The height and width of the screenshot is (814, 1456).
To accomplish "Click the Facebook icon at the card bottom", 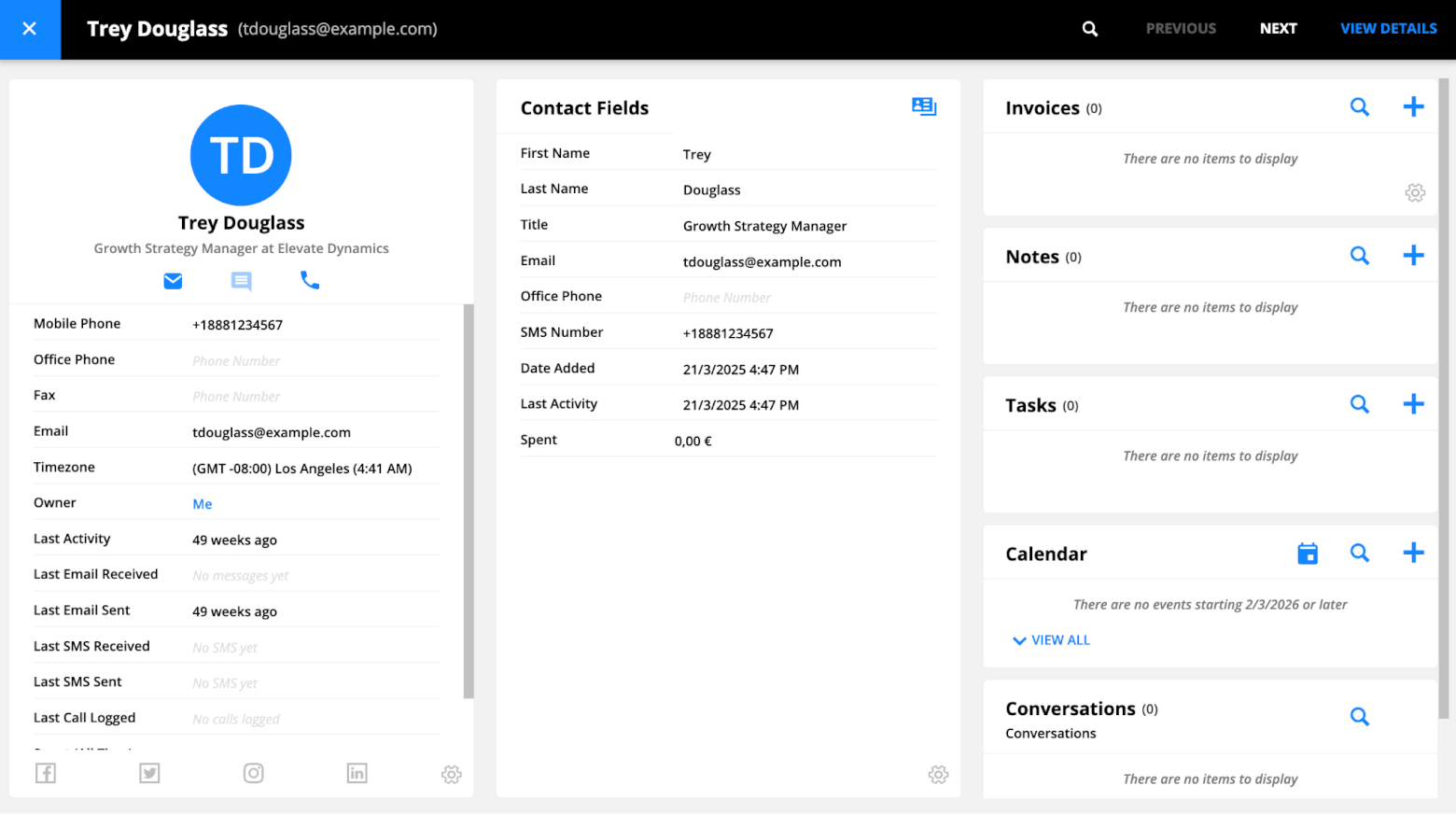I will pyautogui.click(x=46, y=773).
